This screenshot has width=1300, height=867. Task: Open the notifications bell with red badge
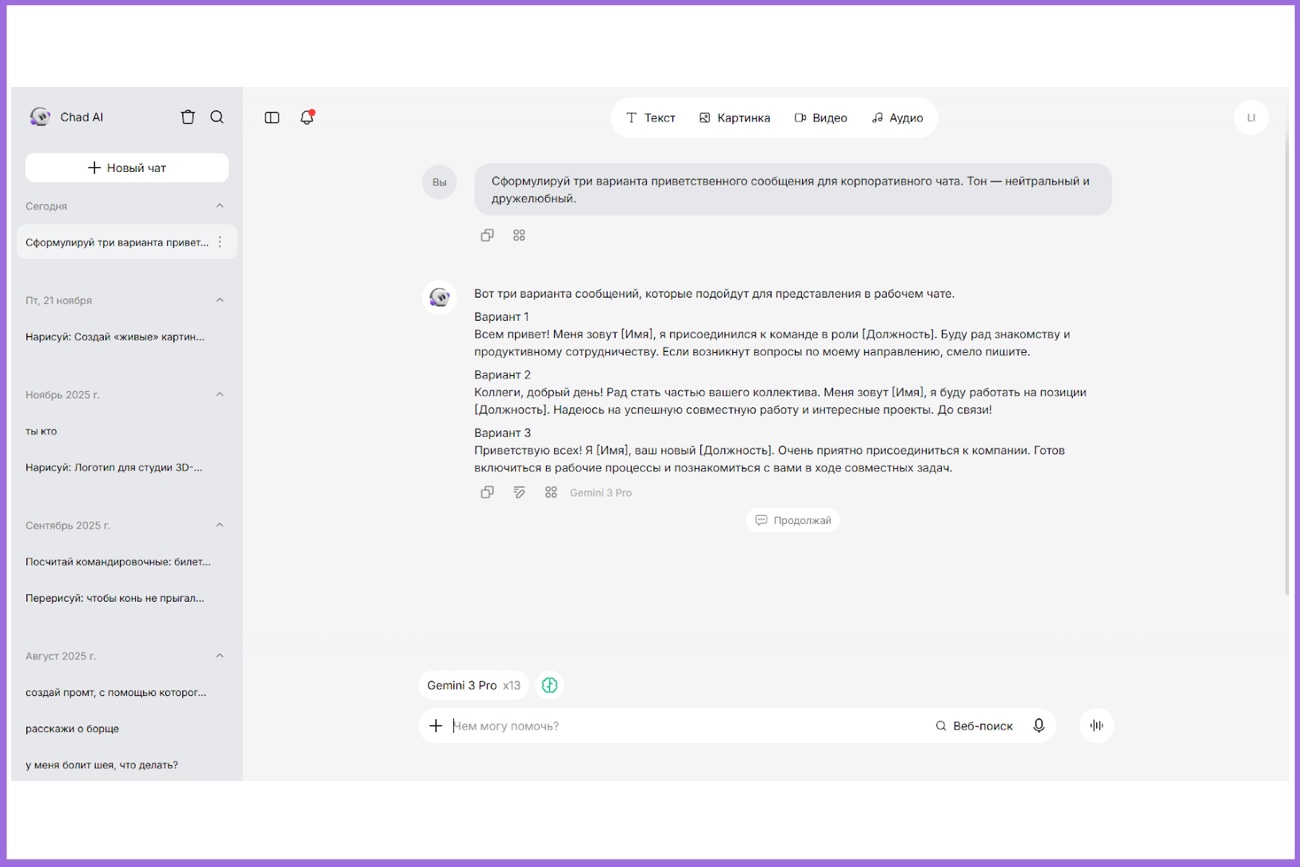coord(307,117)
